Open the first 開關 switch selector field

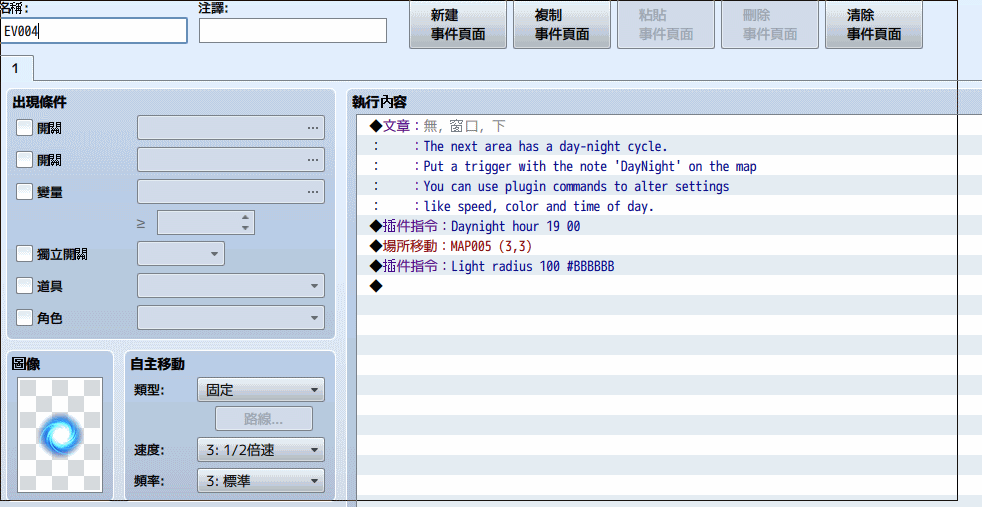230,128
